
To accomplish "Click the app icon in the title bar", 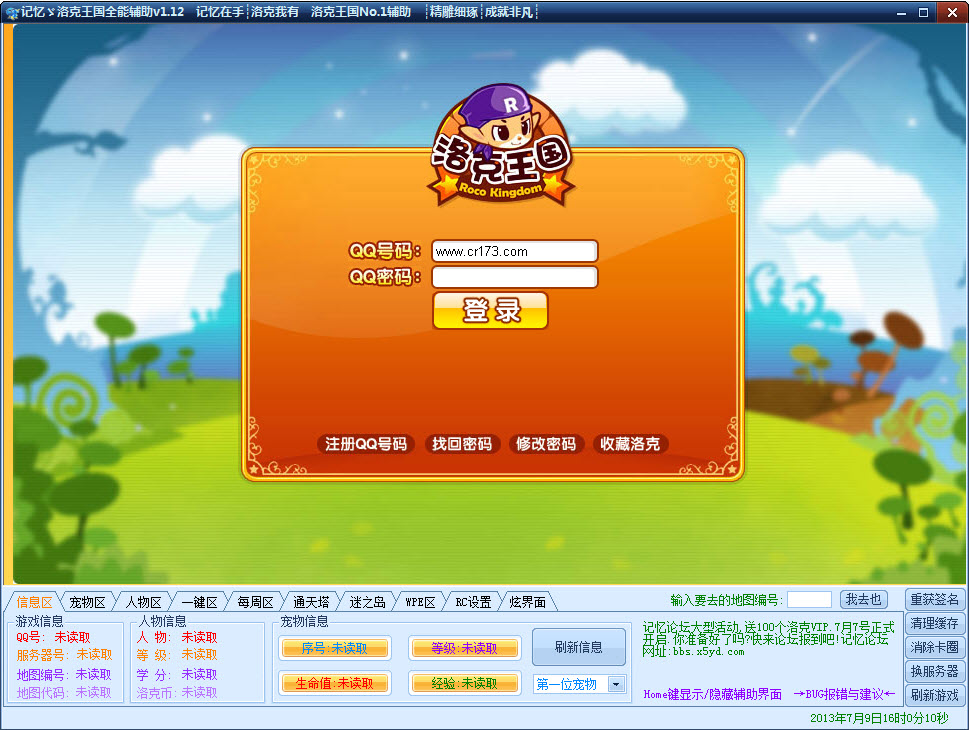I will pos(11,12).
